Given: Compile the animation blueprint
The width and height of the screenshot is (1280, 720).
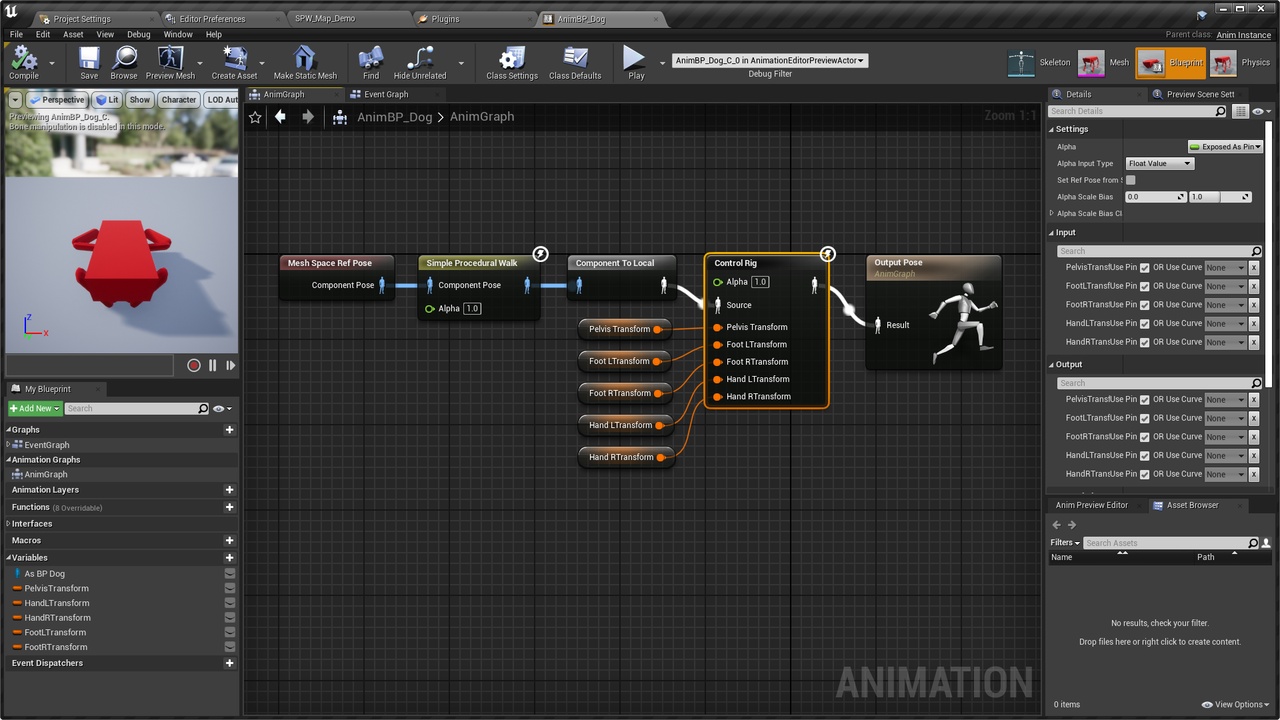Looking at the screenshot, I should click(22, 61).
